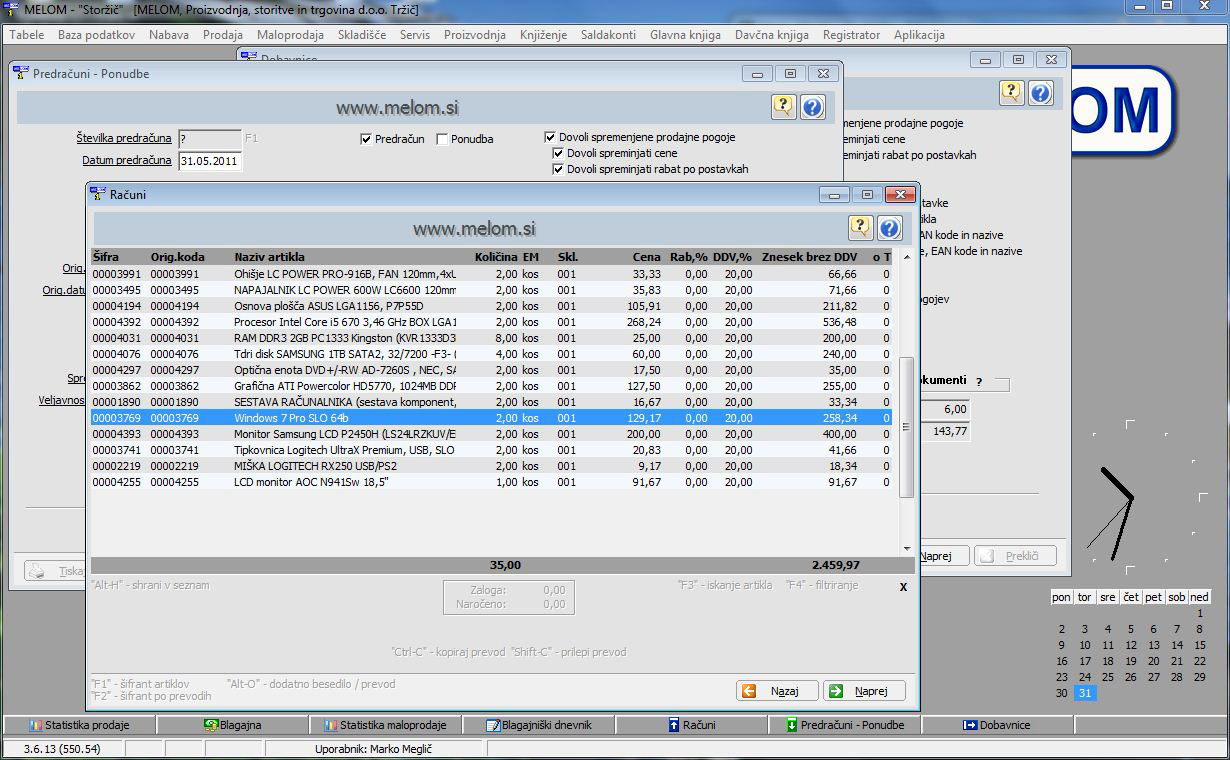Click the blue help icon in Predračuni window
This screenshot has width=1230, height=760.
click(x=812, y=107)
